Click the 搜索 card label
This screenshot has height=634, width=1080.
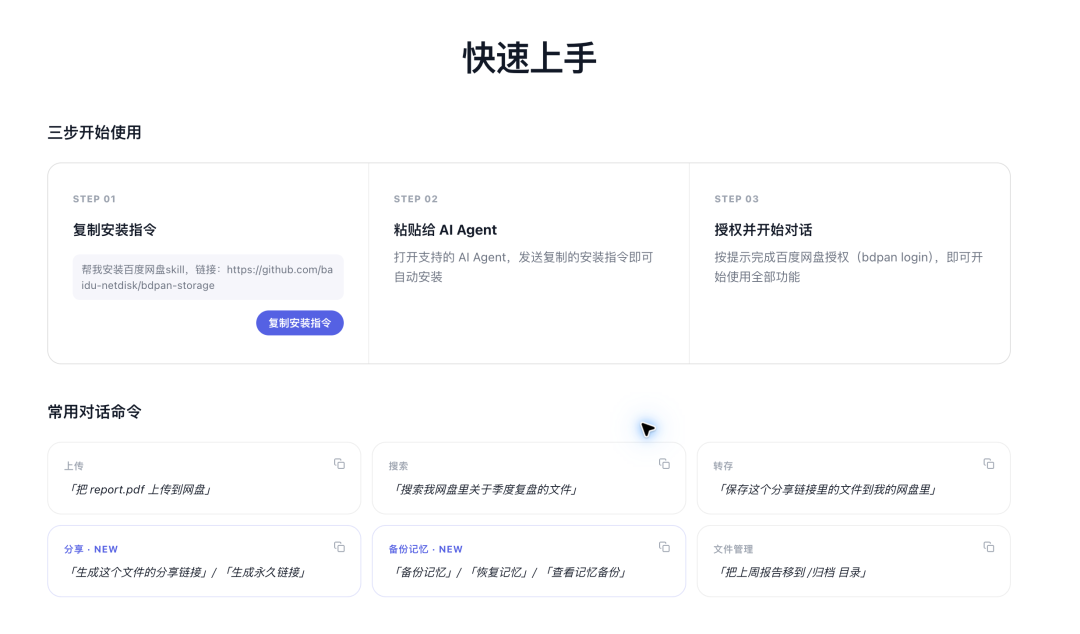click(398, 466)
